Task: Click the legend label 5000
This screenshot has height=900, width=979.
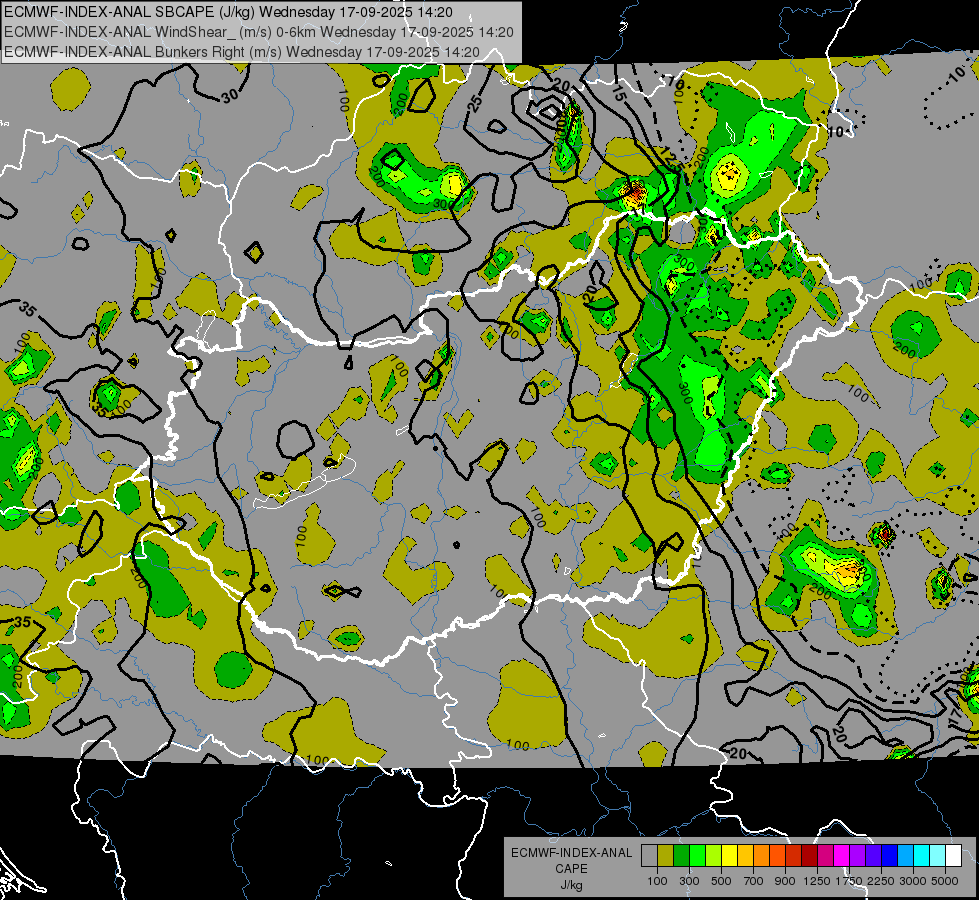Action: (x=945, y=881)
